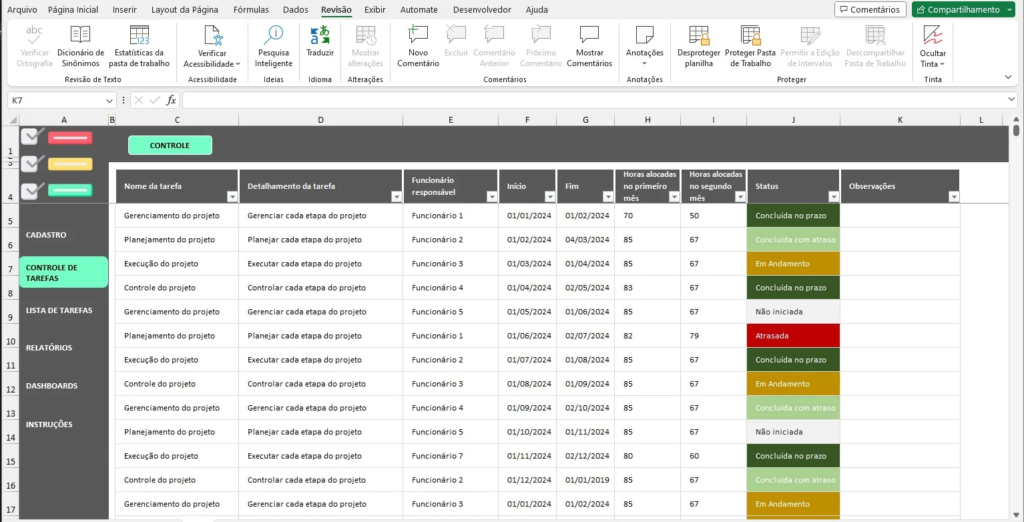This screenshot has height=522, width=1024.
Task: Switch to the Fórmulas ribbon tab
Action: pyautogui.click(x=251, y=9)
